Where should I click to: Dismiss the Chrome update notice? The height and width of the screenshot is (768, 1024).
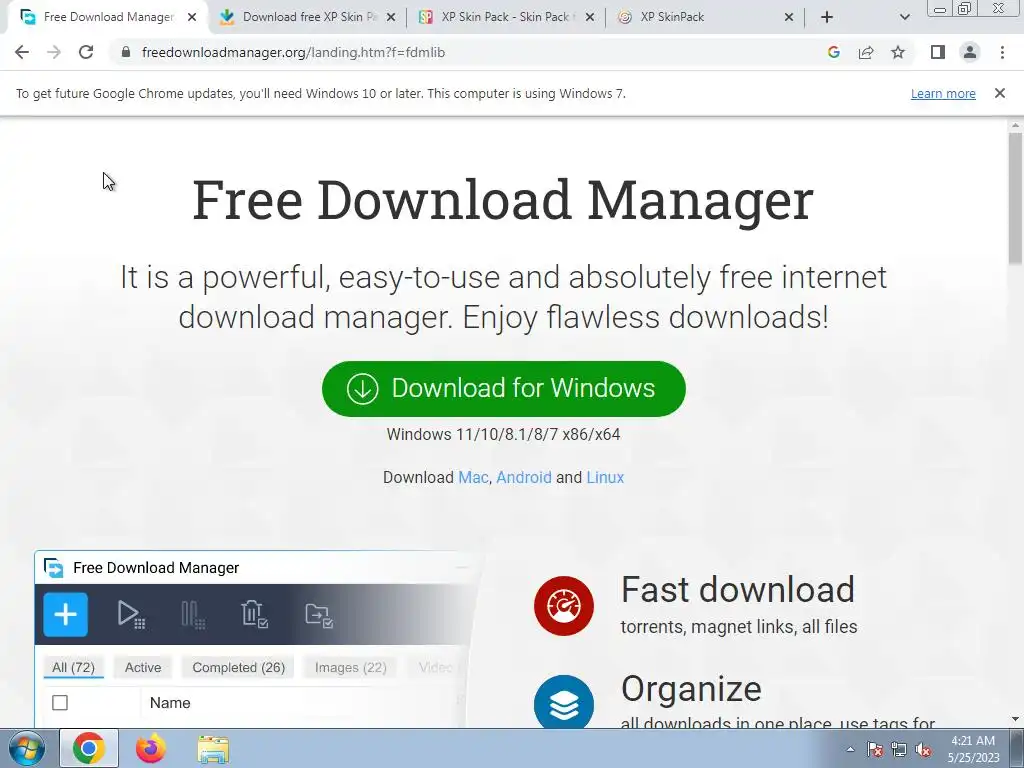pos(1000,93)
